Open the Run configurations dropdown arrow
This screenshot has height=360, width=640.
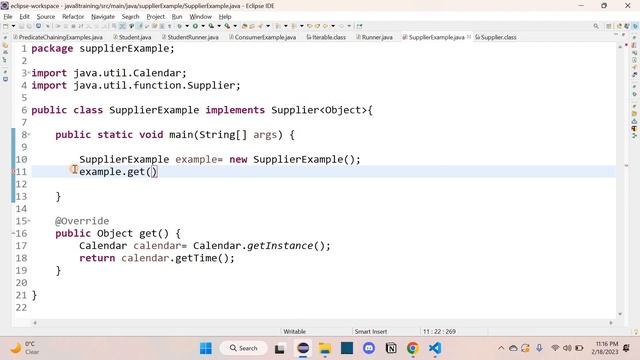(203, 26)
